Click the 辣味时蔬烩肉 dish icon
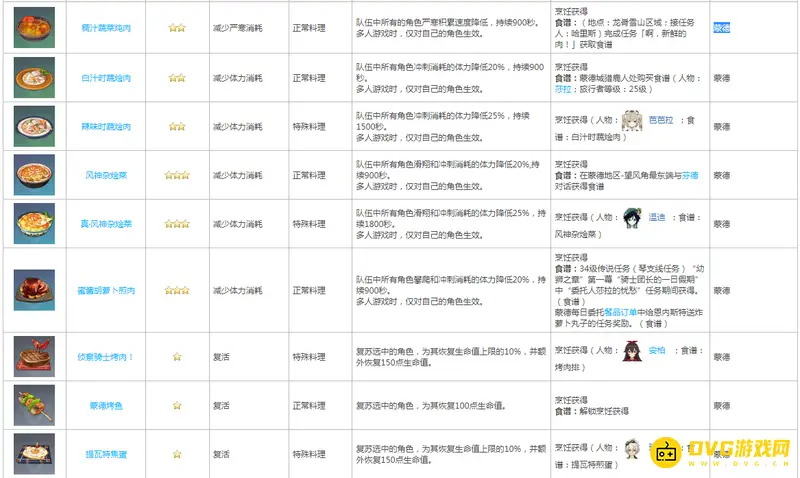Viewport: 800px width, 478px height. (x=34, y=126)
